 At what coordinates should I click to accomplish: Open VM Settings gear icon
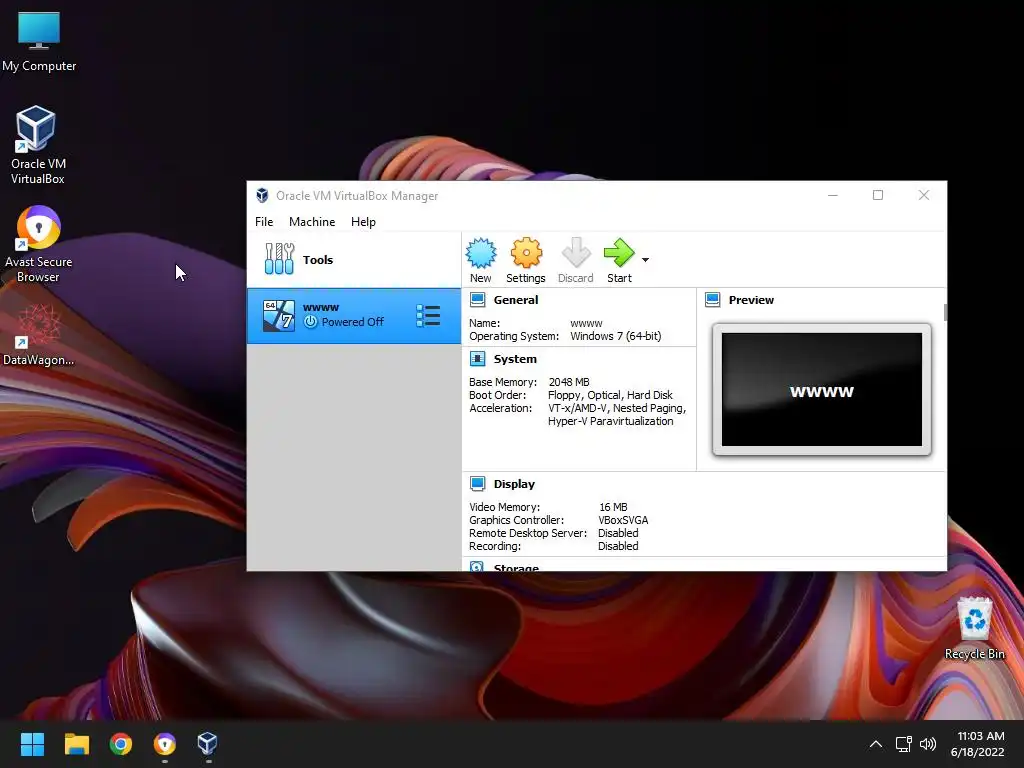526,253
